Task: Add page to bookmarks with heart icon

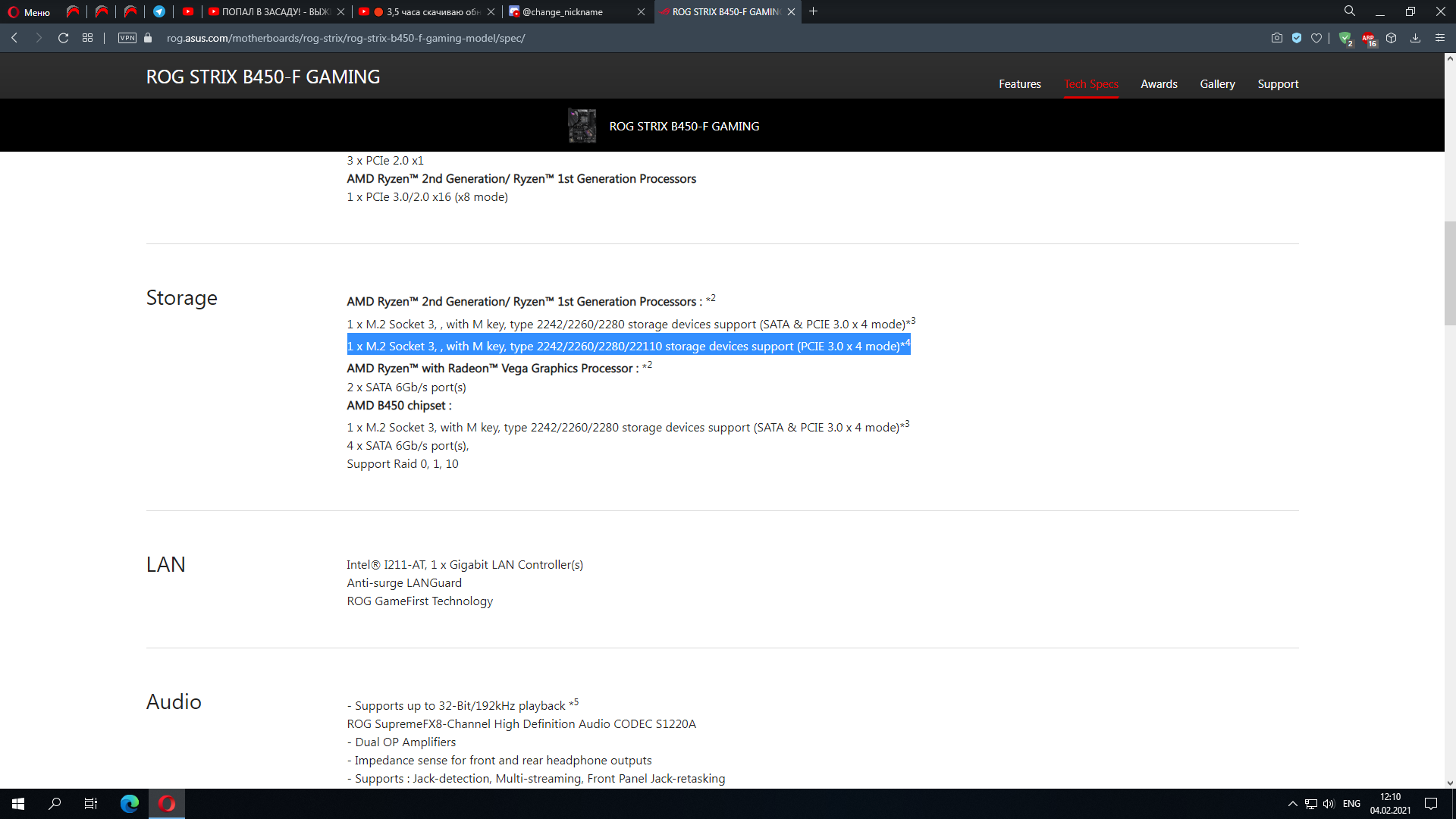Action: point(1316,38)
